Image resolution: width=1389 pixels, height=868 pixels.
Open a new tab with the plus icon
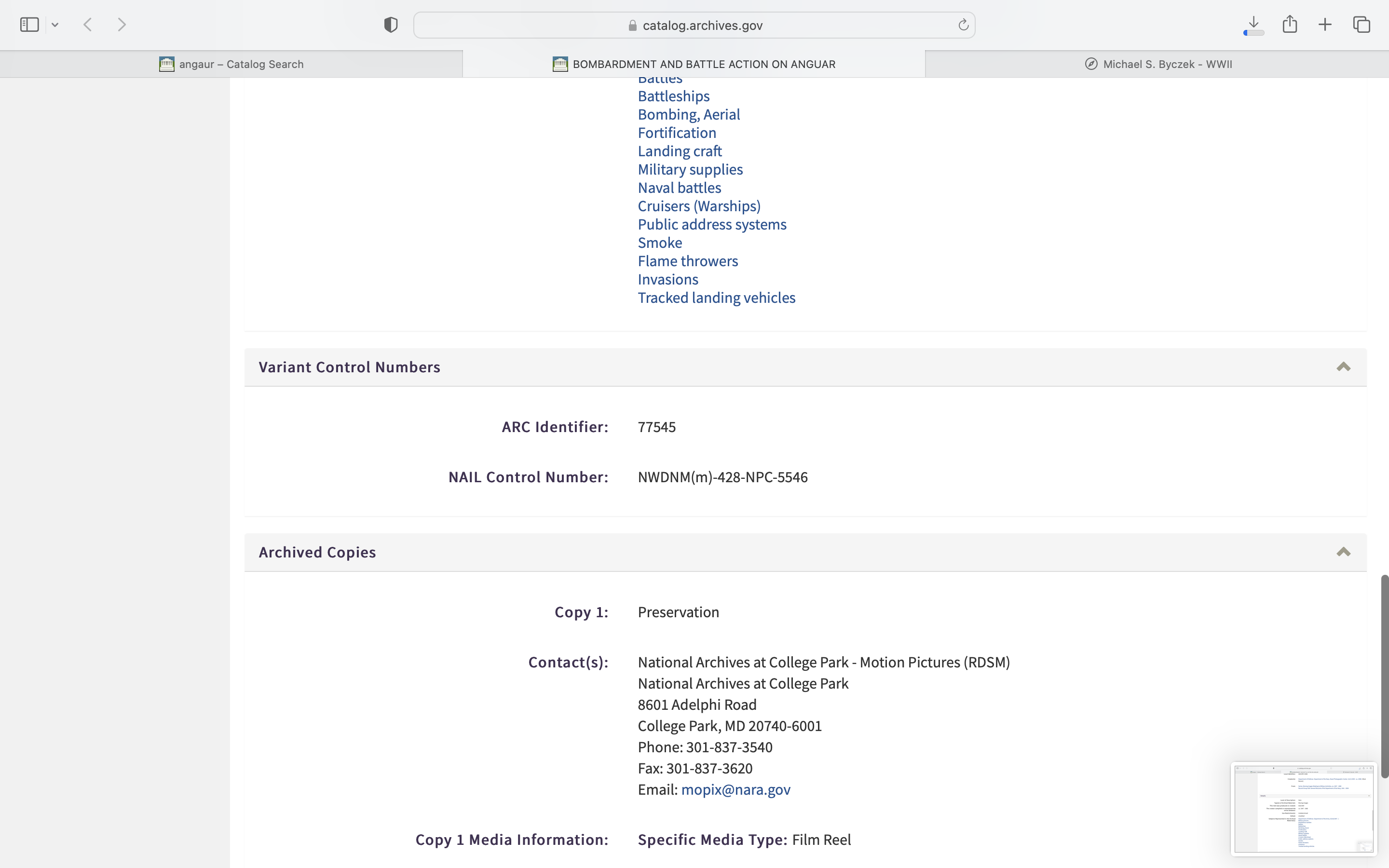coord(1325,25)
